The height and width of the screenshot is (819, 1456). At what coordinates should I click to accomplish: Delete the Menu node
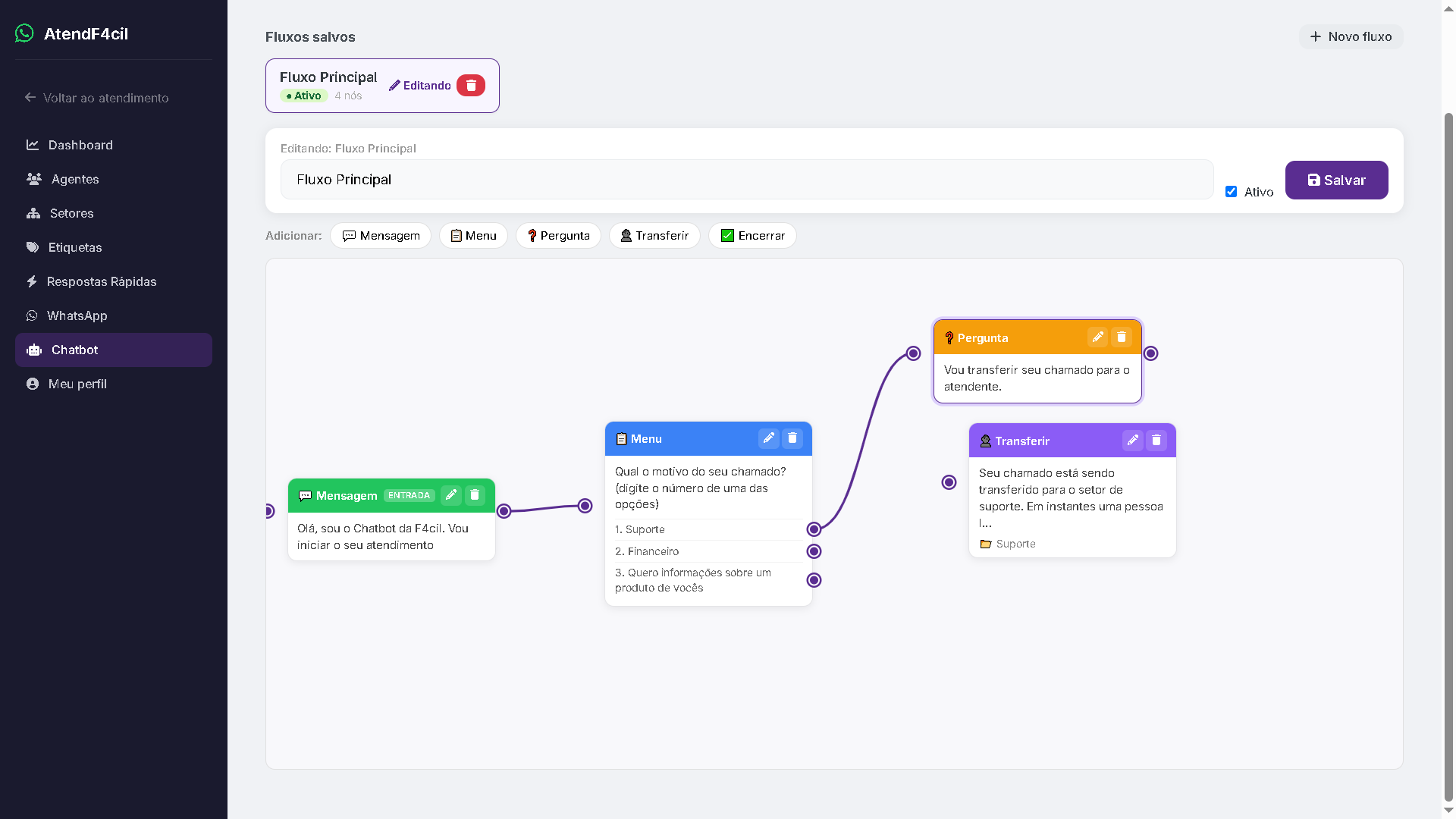(792, 438)
